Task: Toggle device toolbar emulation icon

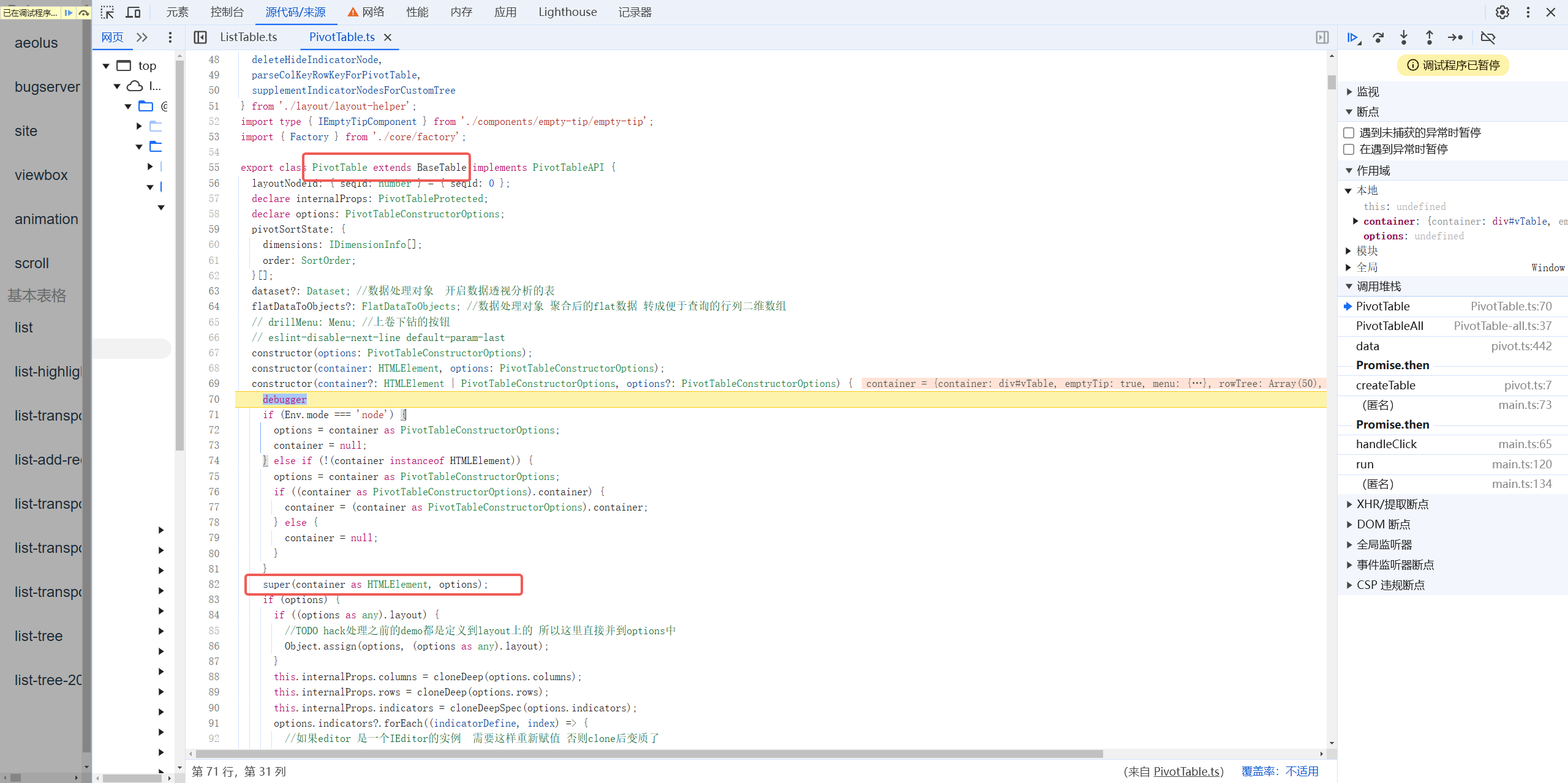Action: coord(133,12)
